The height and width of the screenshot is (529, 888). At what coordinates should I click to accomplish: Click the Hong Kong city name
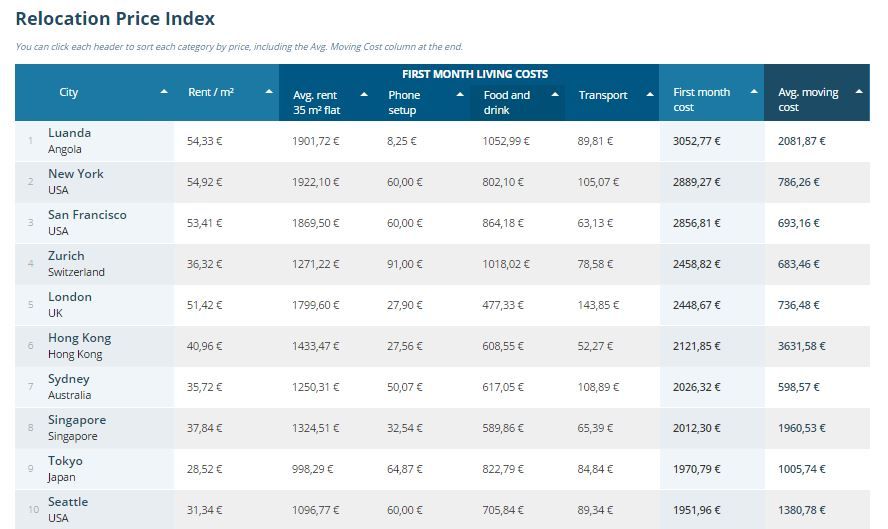79,338
